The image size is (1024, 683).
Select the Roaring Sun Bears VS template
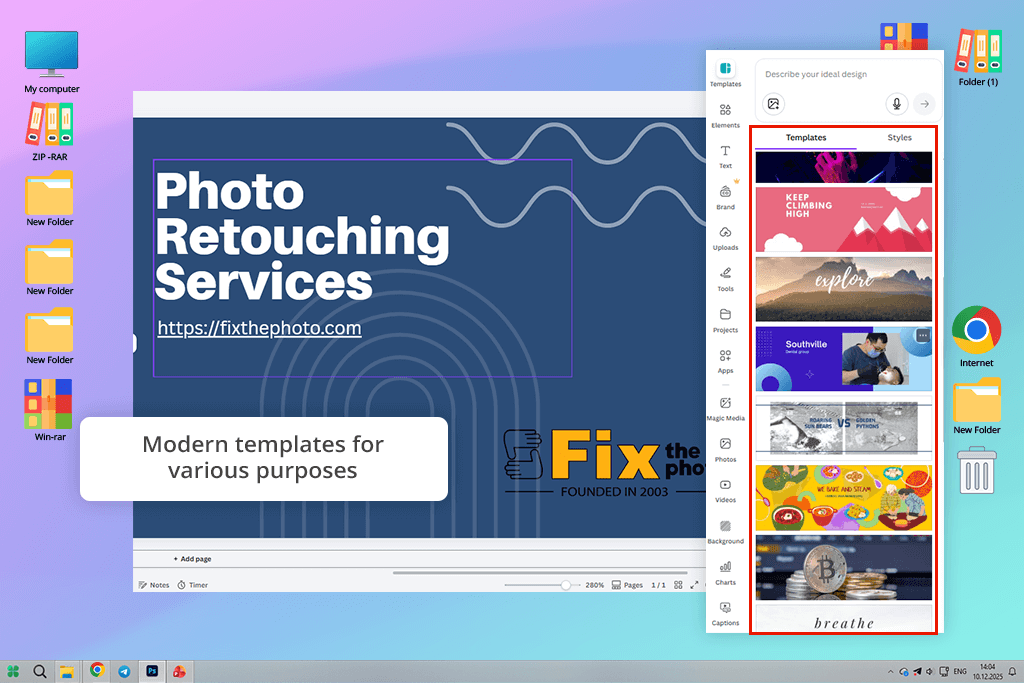[844, 428]
